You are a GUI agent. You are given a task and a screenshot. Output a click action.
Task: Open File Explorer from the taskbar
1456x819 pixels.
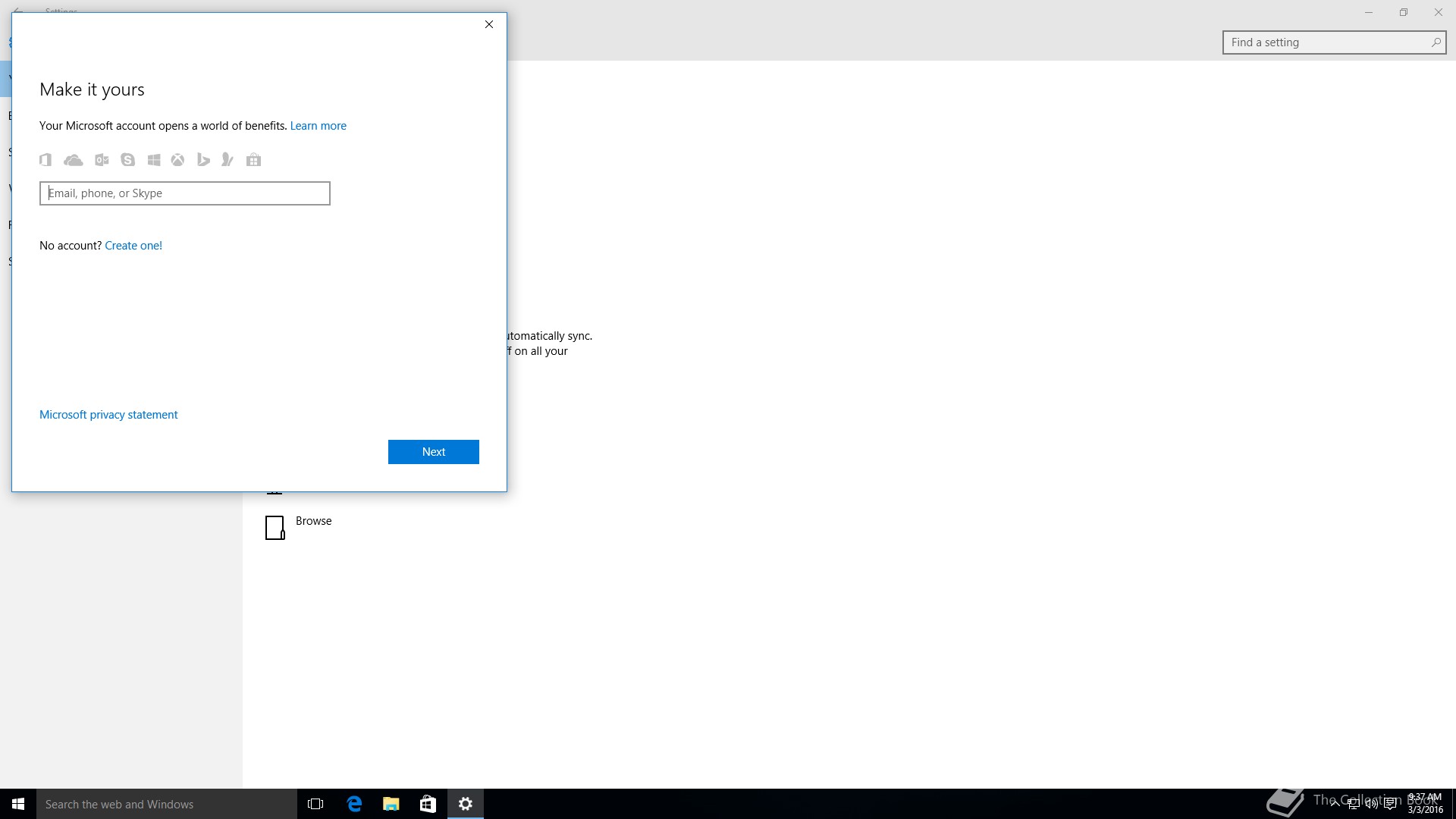(391, 804)
